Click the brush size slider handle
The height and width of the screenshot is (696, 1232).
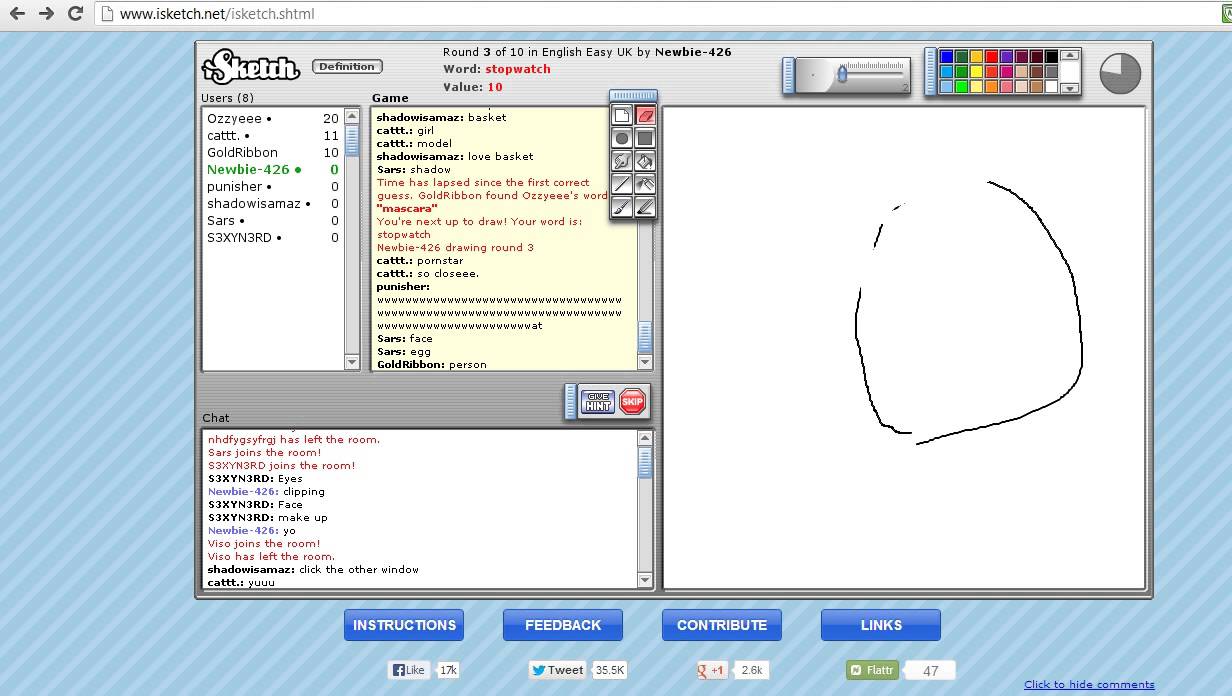point(842,73)
